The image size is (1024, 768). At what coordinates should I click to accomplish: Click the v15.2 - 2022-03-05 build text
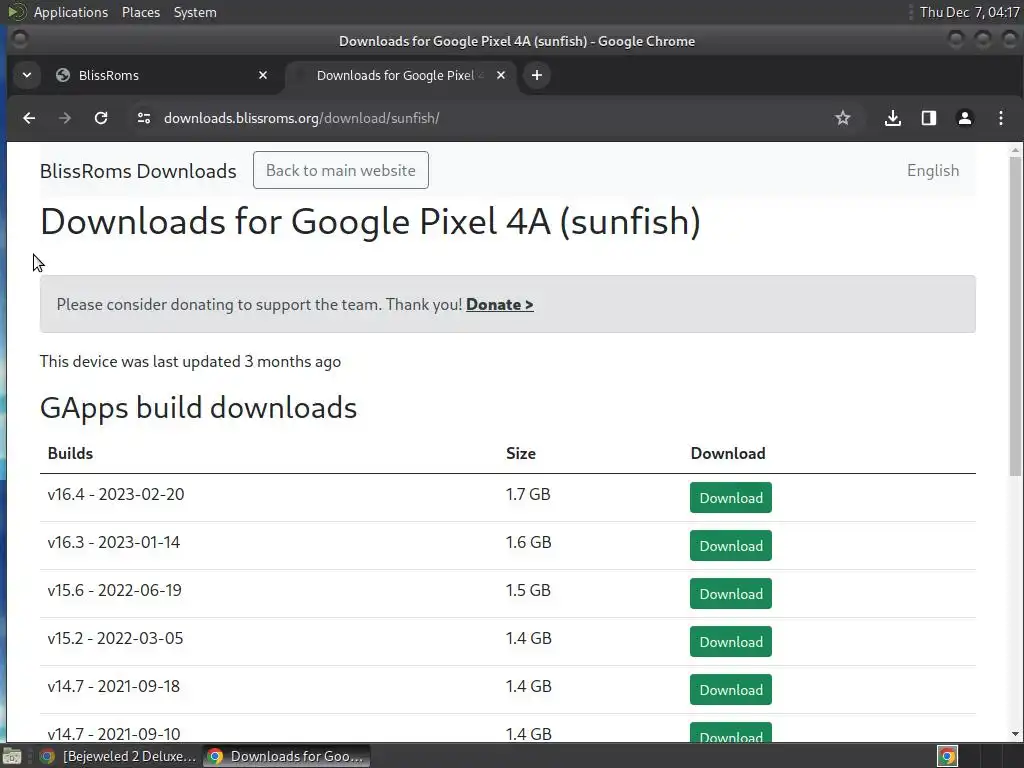coord(115,638)
